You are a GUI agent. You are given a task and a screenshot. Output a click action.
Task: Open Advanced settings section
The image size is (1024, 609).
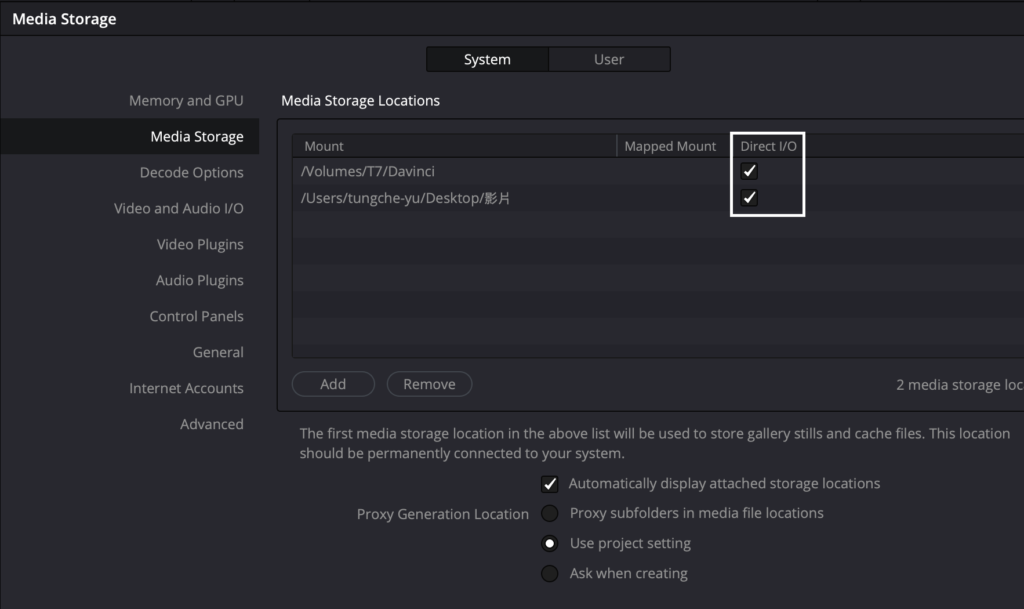click(211, 424)
